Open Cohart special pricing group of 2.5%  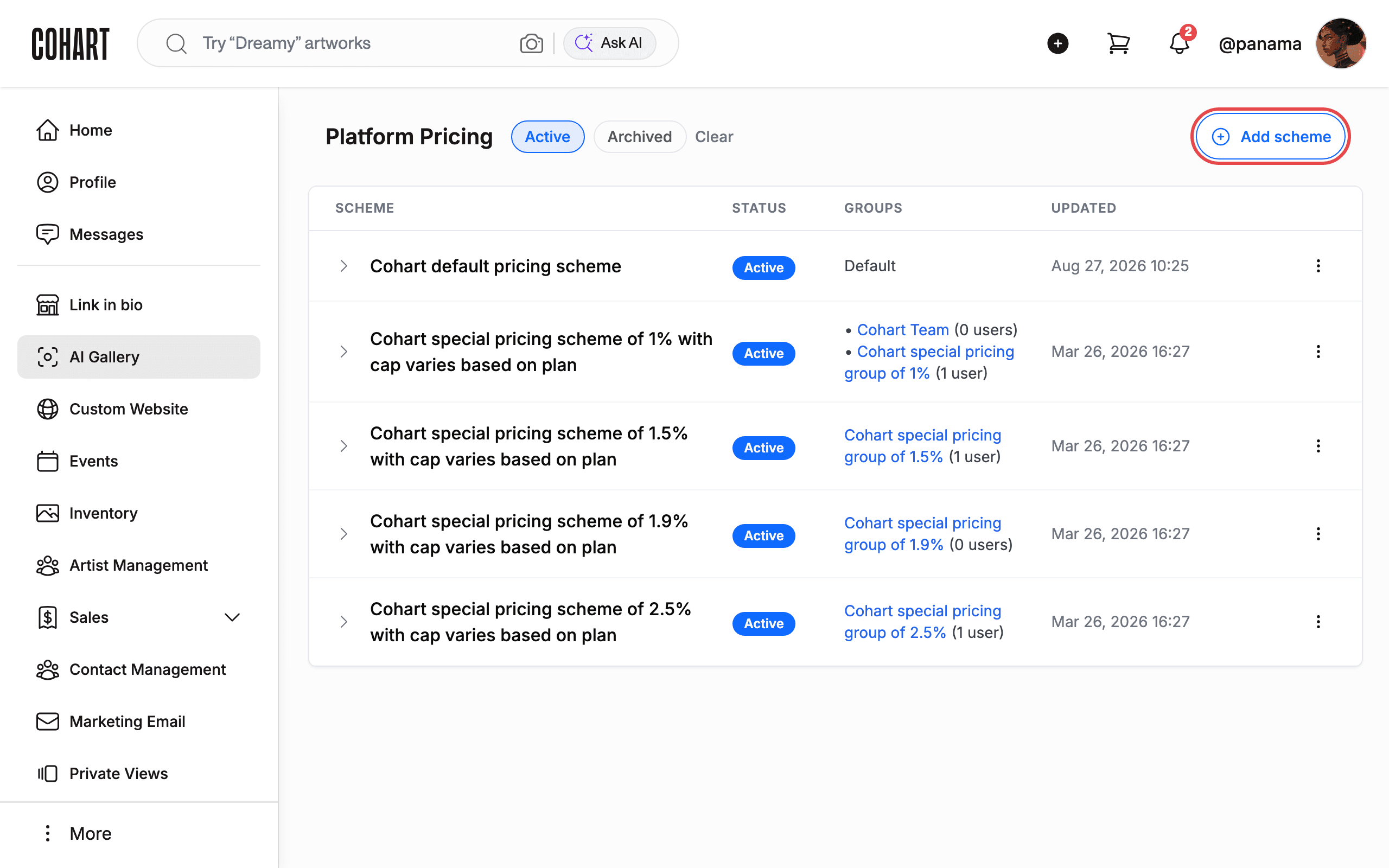(922, 622)
